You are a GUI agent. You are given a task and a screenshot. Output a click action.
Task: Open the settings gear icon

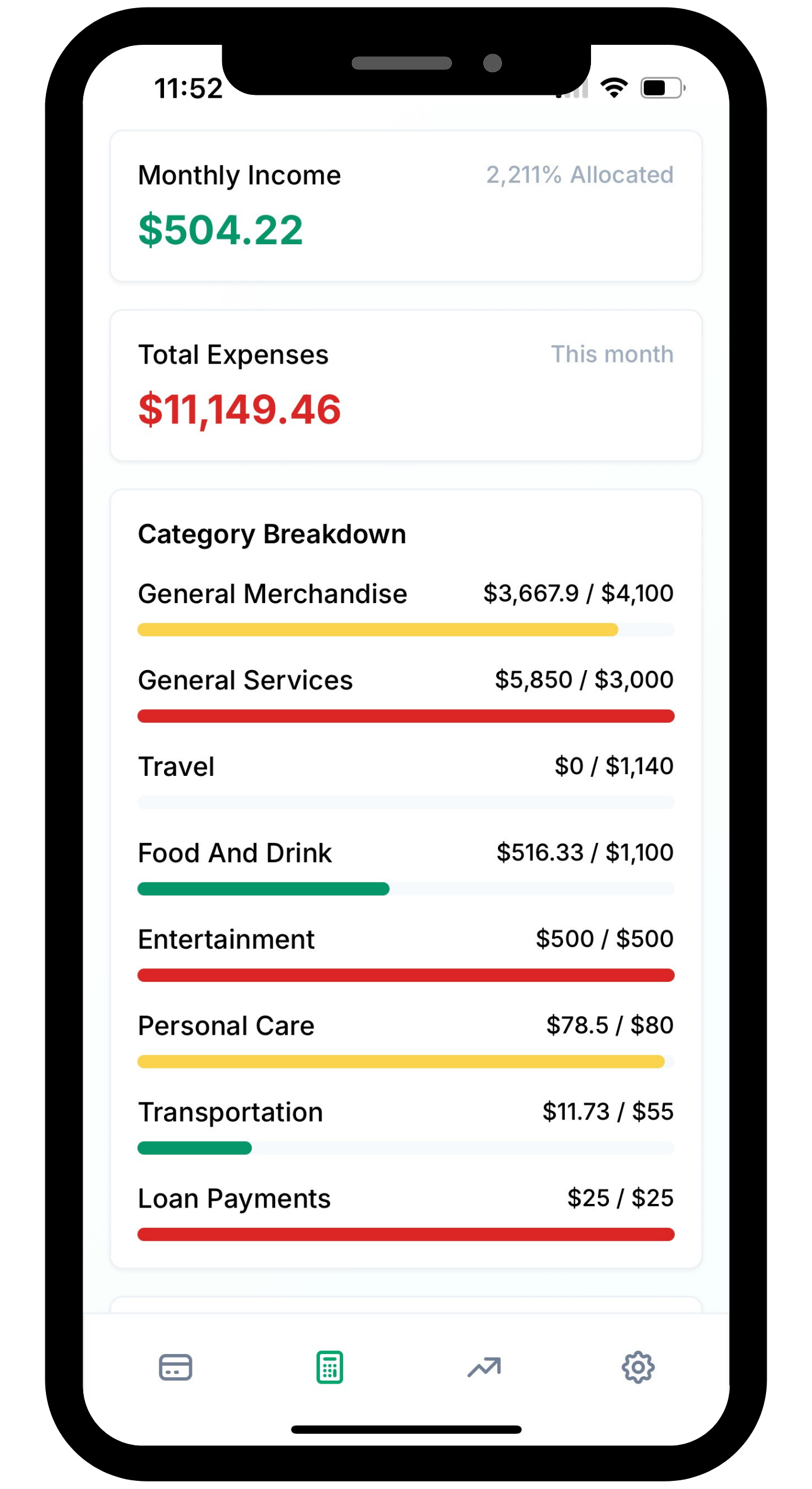pyautogui.click(x=638, y=1367)
